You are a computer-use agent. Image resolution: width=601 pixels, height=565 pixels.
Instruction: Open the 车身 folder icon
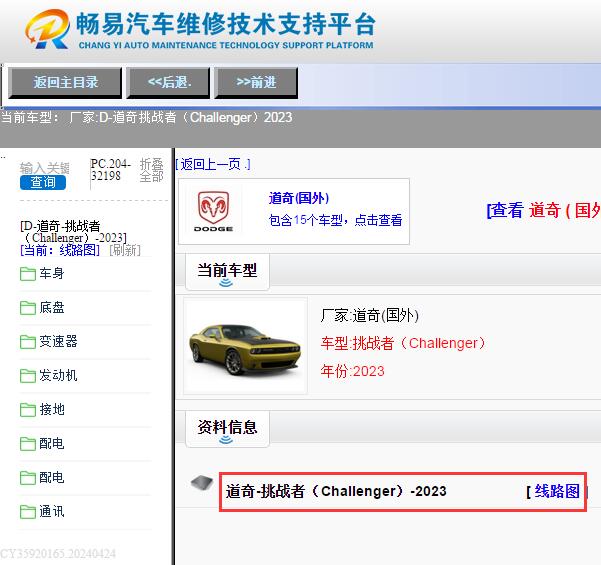pos(28,274)
